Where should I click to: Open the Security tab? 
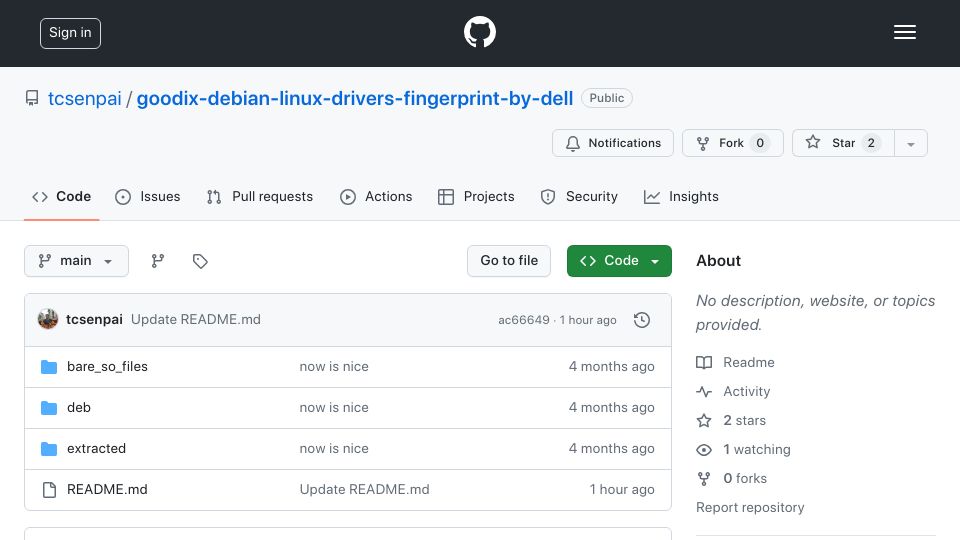[579, 197]
